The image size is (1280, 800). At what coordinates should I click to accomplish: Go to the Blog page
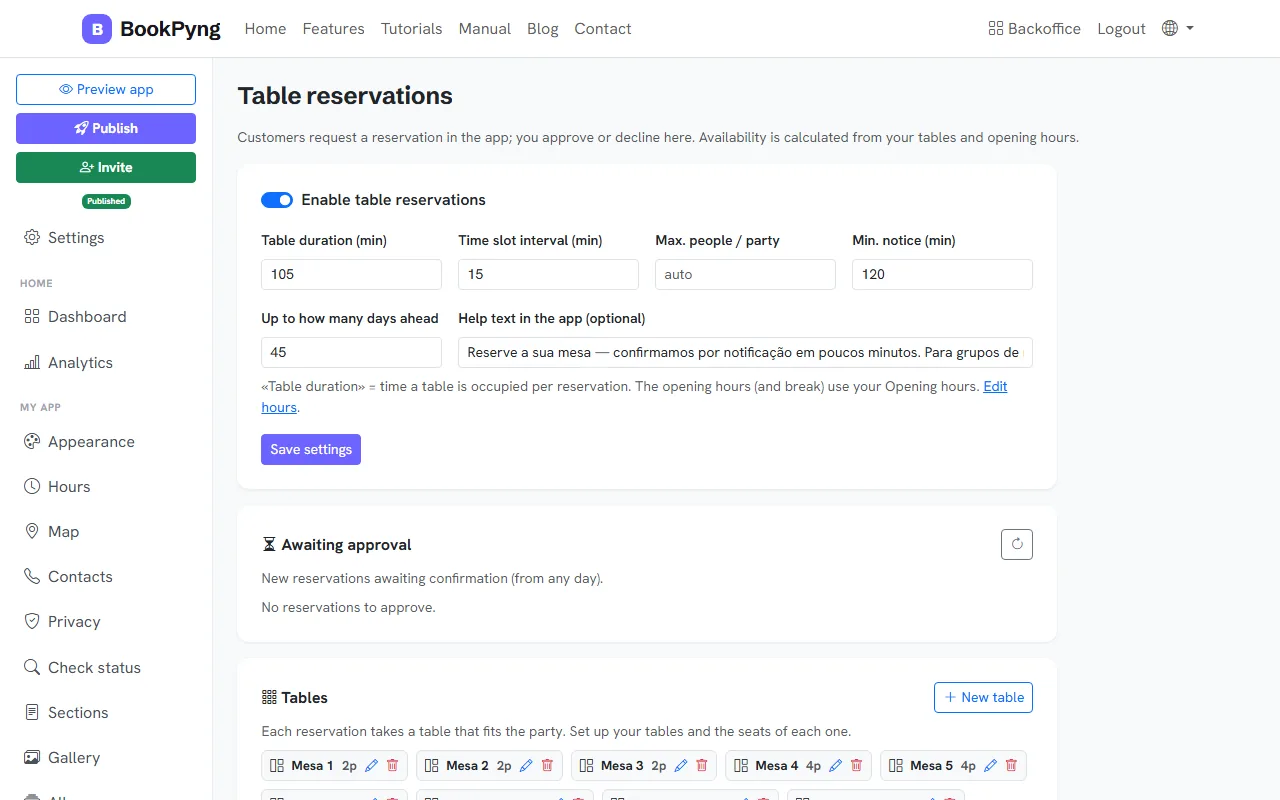(543, 29)
